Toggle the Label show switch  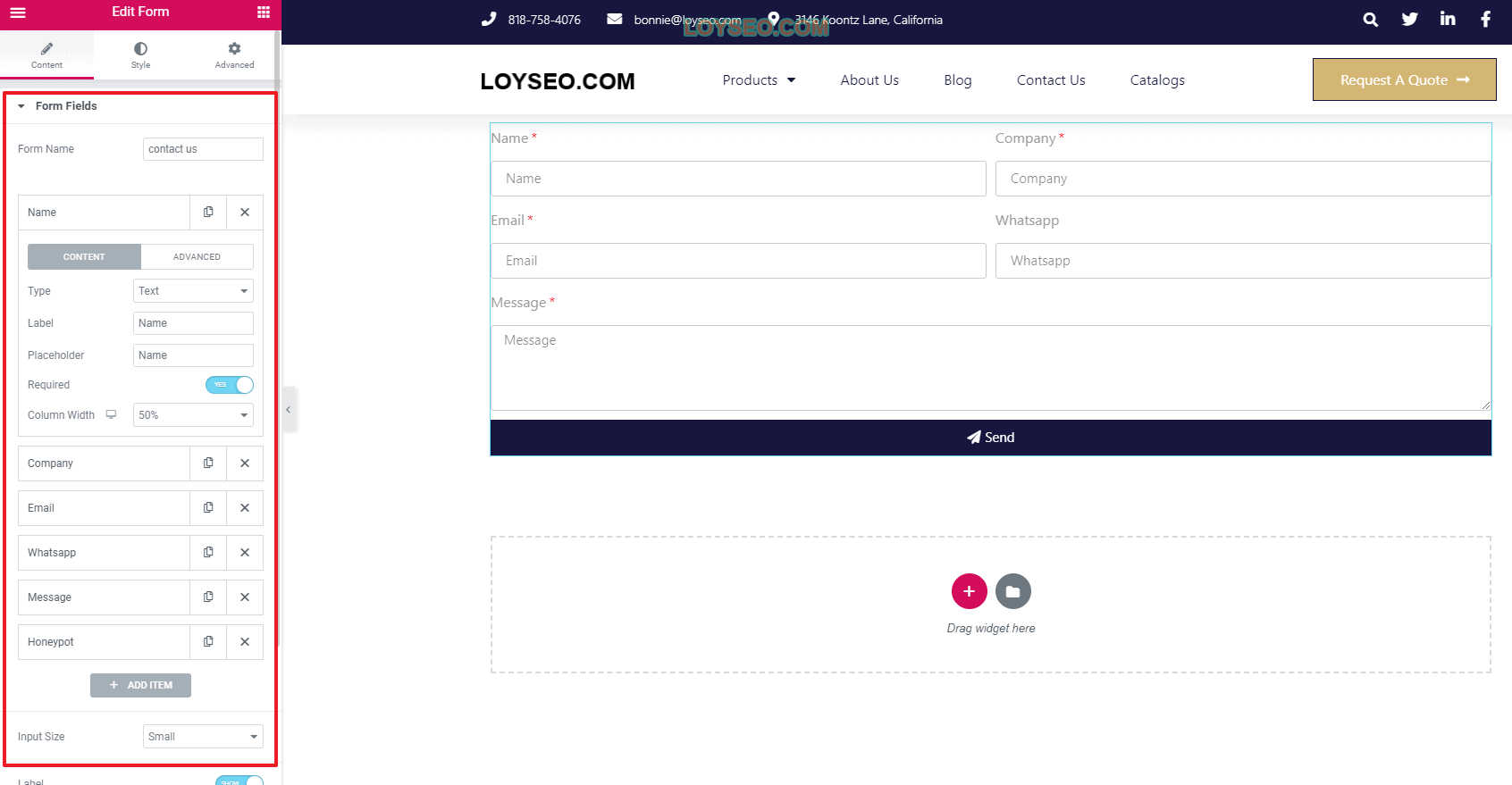click(239, 781)
